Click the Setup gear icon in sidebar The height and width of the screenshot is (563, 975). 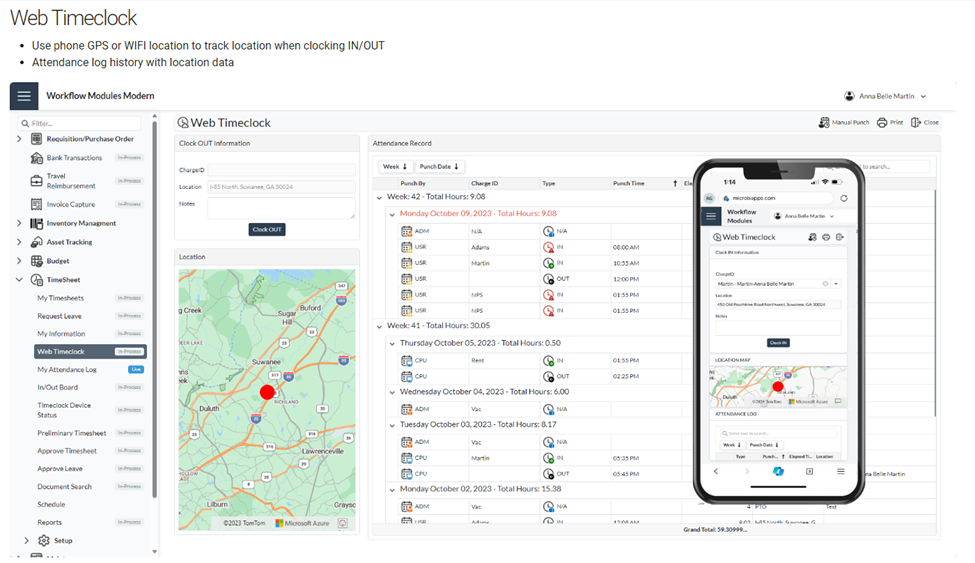(x=44, y=541)
